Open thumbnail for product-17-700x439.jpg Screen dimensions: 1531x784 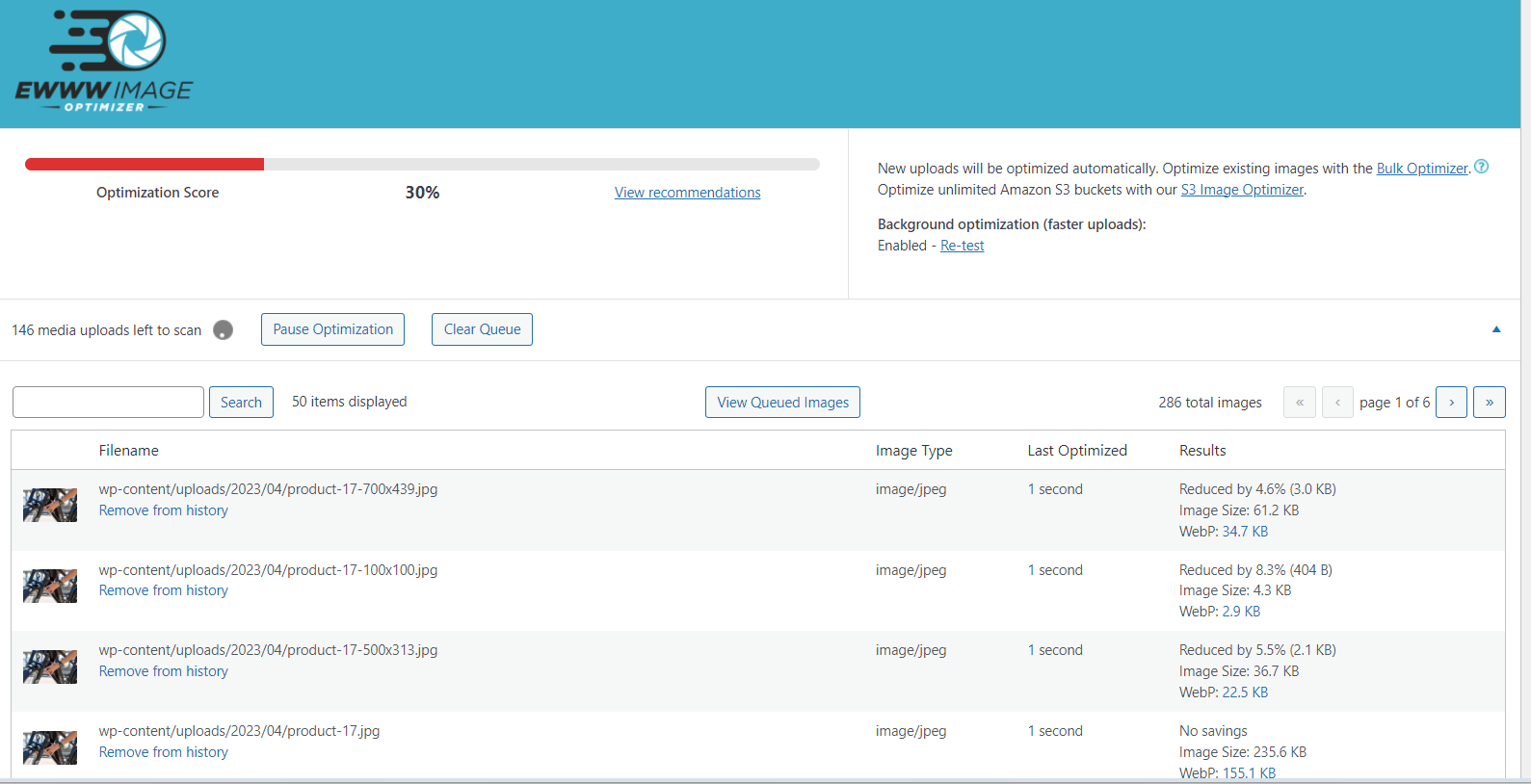(x=50, y=506)
